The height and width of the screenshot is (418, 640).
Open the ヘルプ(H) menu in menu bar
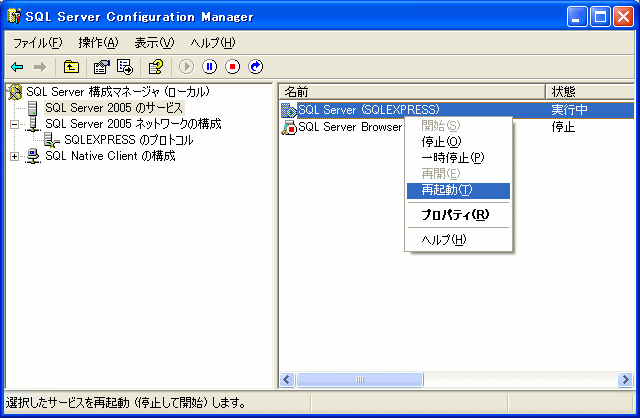[213, 43]
